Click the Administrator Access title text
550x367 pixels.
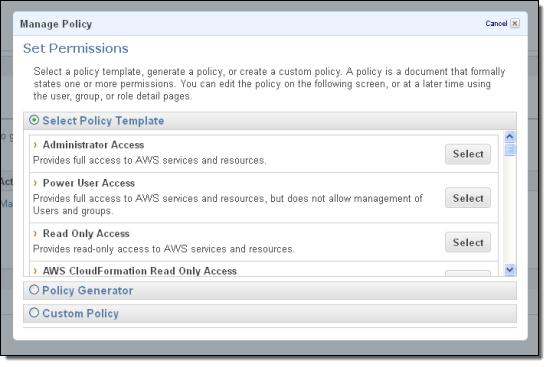93,145
